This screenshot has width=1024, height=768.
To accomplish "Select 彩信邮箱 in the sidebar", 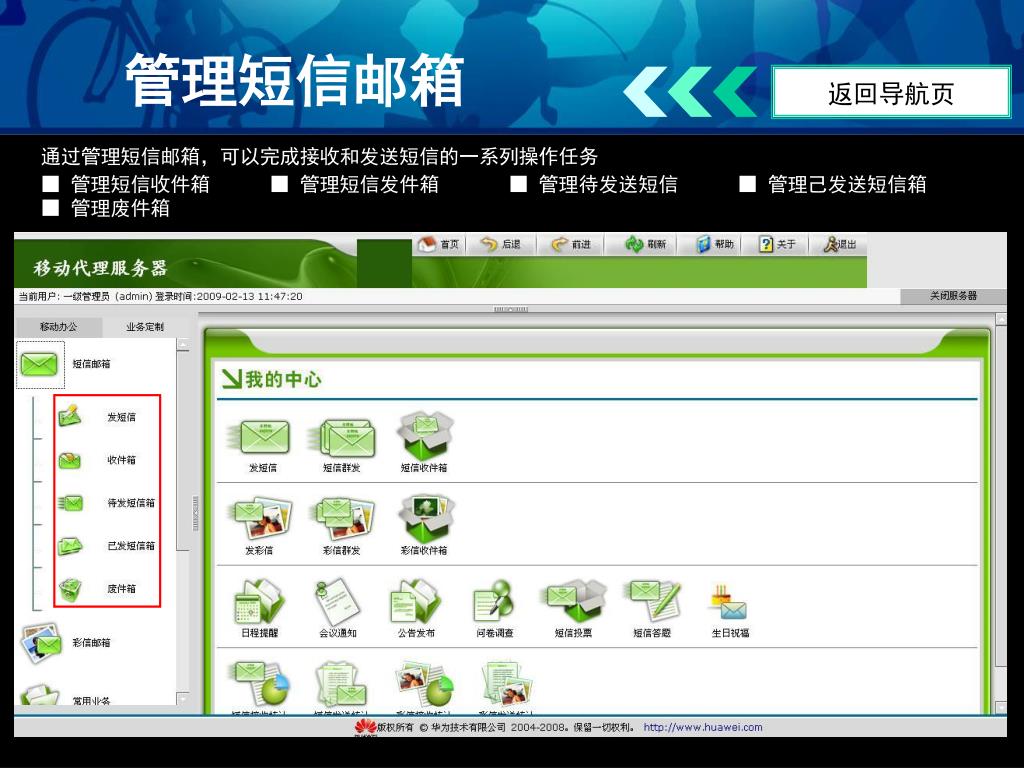I will [x=65, y=643].
